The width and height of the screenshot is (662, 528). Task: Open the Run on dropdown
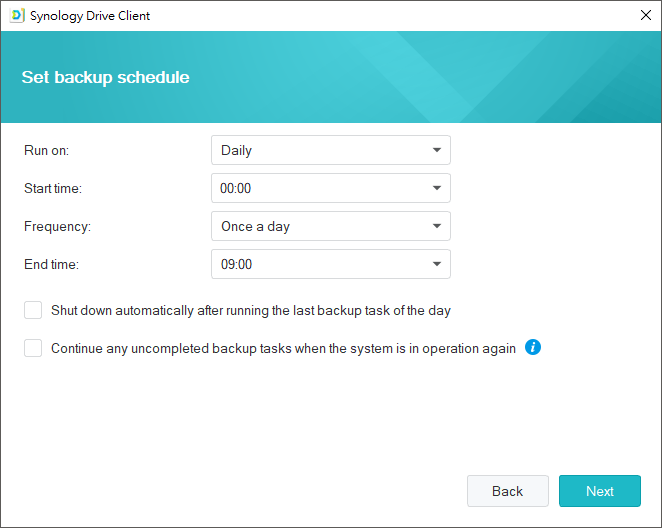pyautogui.click(x=330, y=150)
